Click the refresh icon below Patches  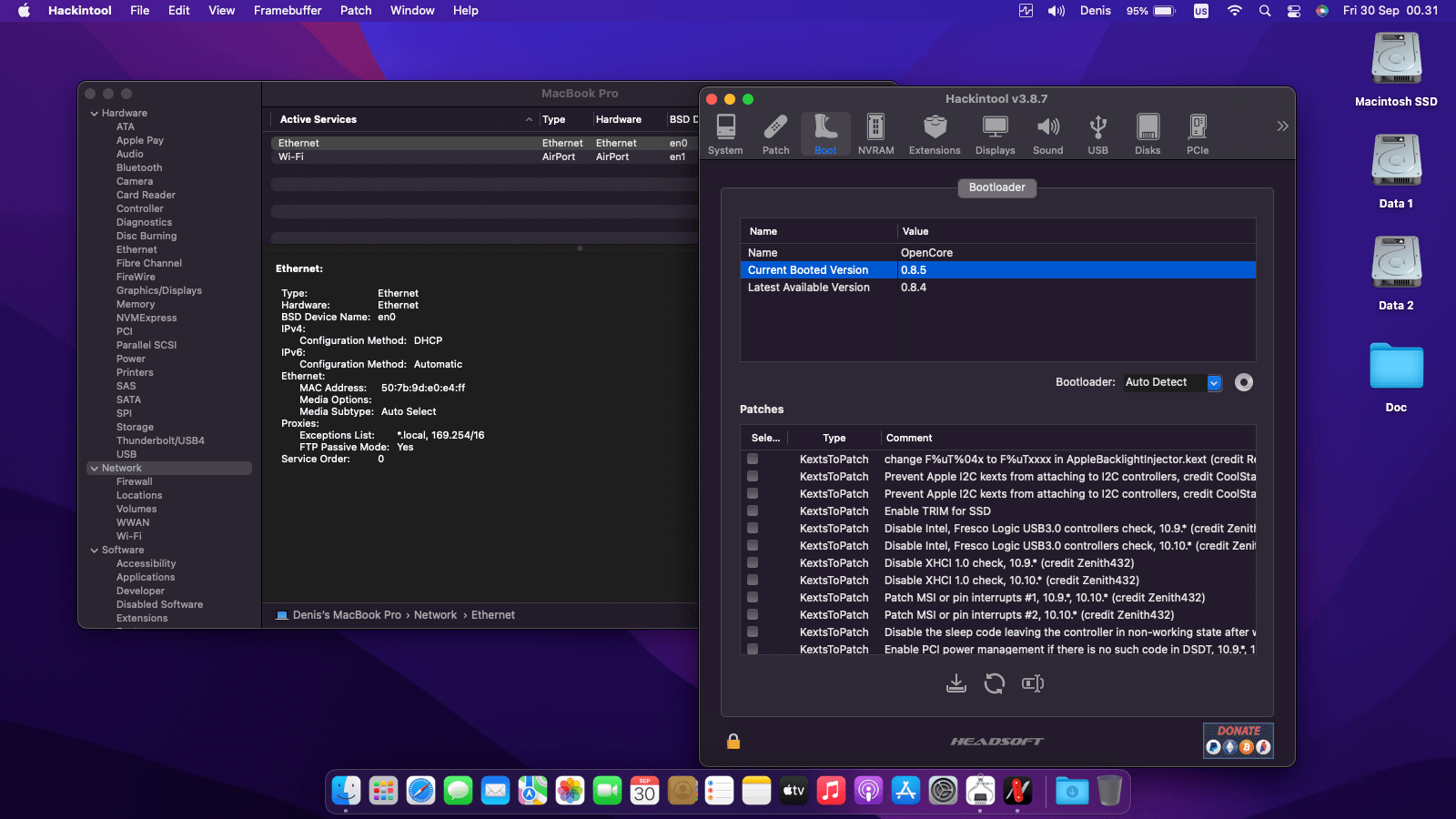[x=995, y=683]
